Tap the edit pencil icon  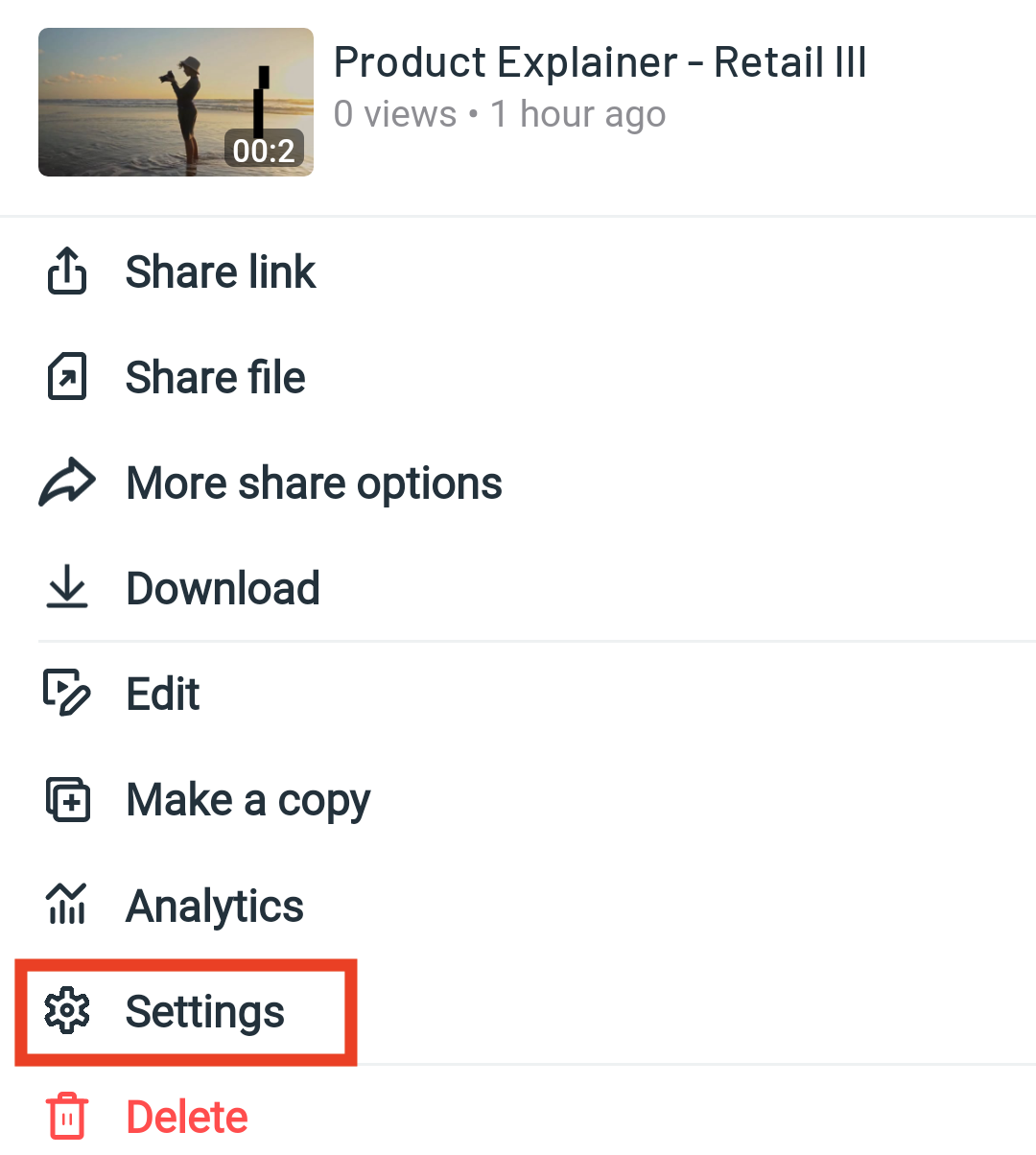(67, 694)
